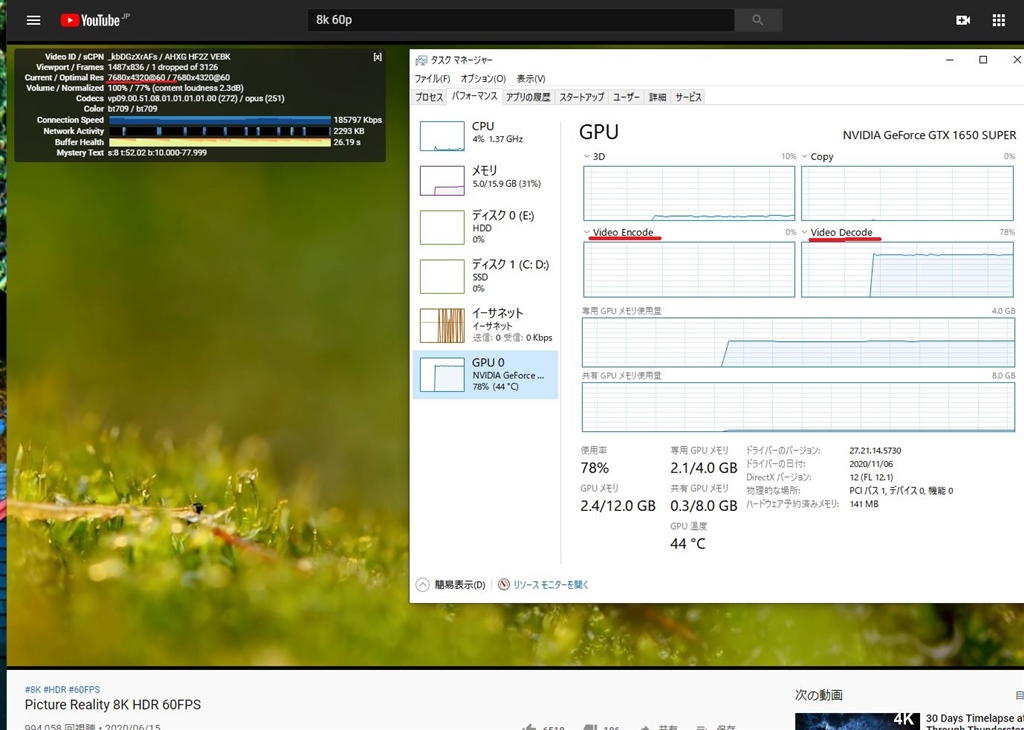Viewport: 1024px width, 730px height.
Task: Select the イーサネット performance item
Action: [485, 325]
